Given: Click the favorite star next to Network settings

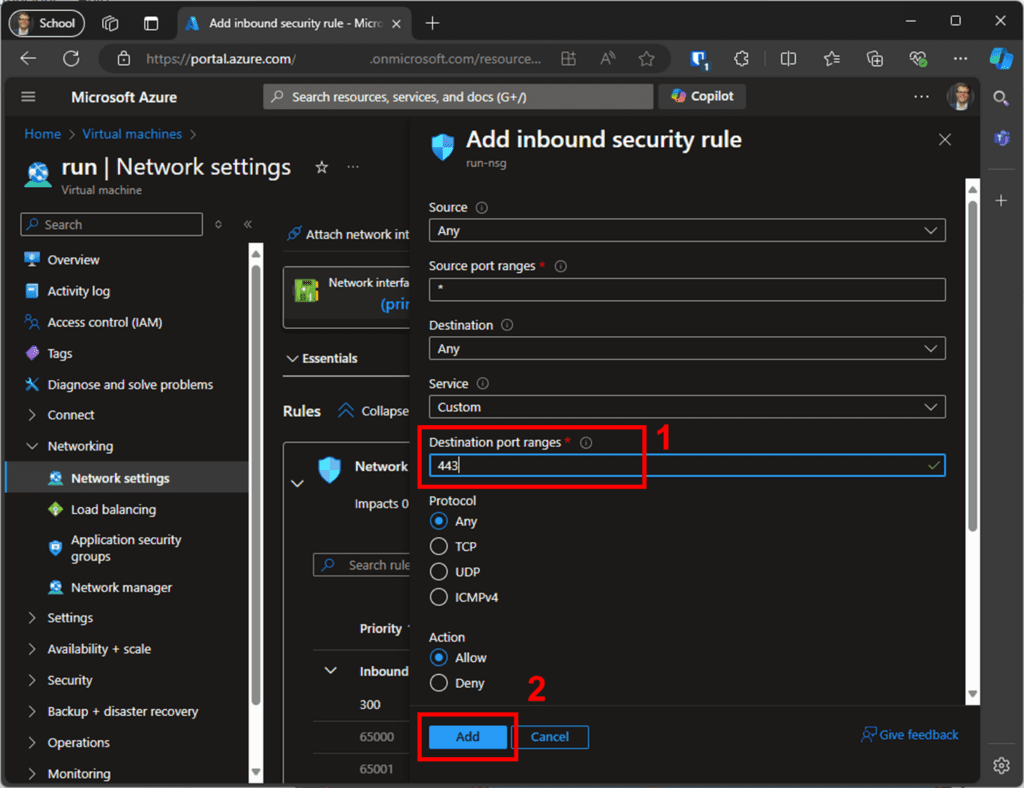Looking at the screenshot, I should [x=321, y=167].
